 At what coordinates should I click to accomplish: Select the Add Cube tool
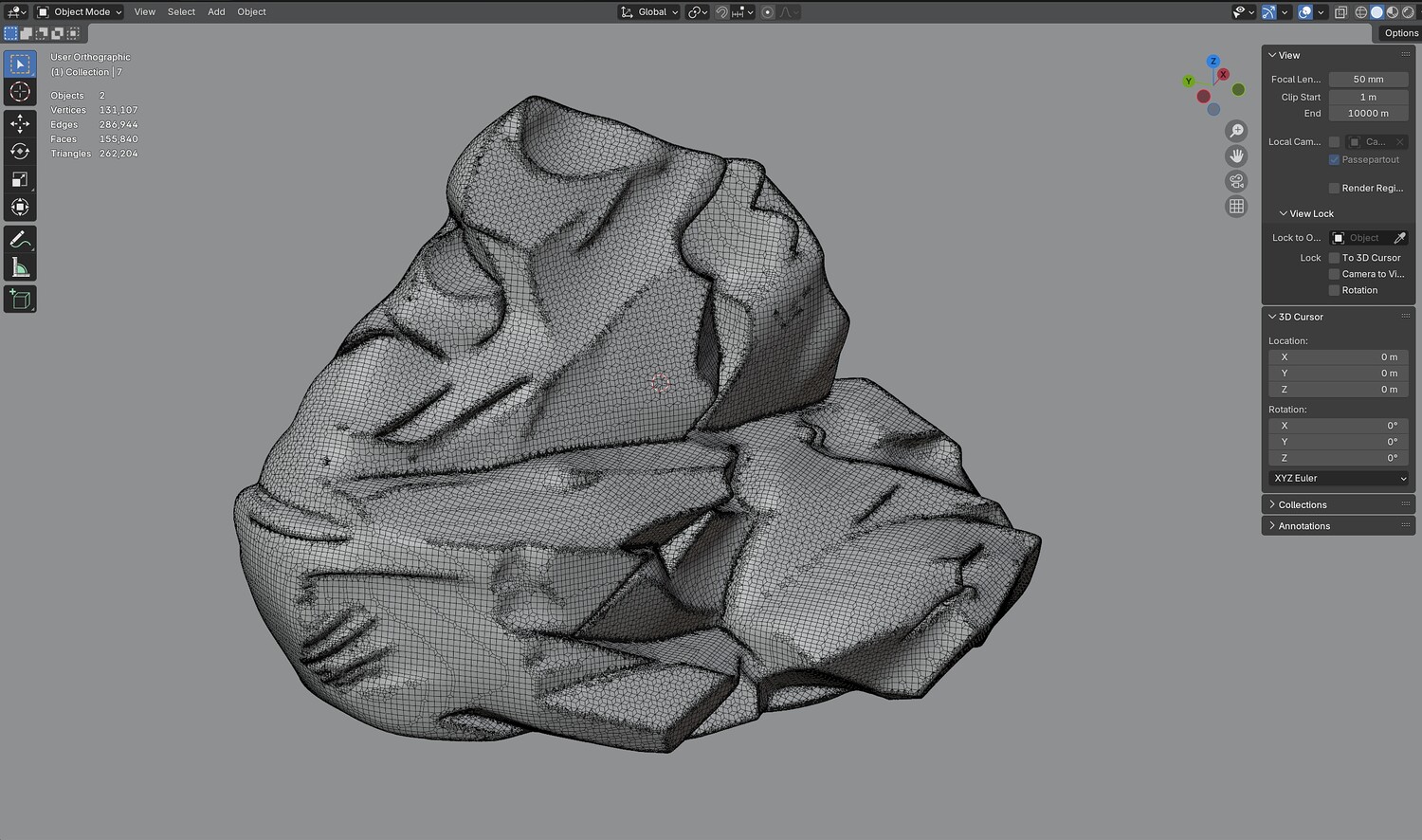pos(20,300)
